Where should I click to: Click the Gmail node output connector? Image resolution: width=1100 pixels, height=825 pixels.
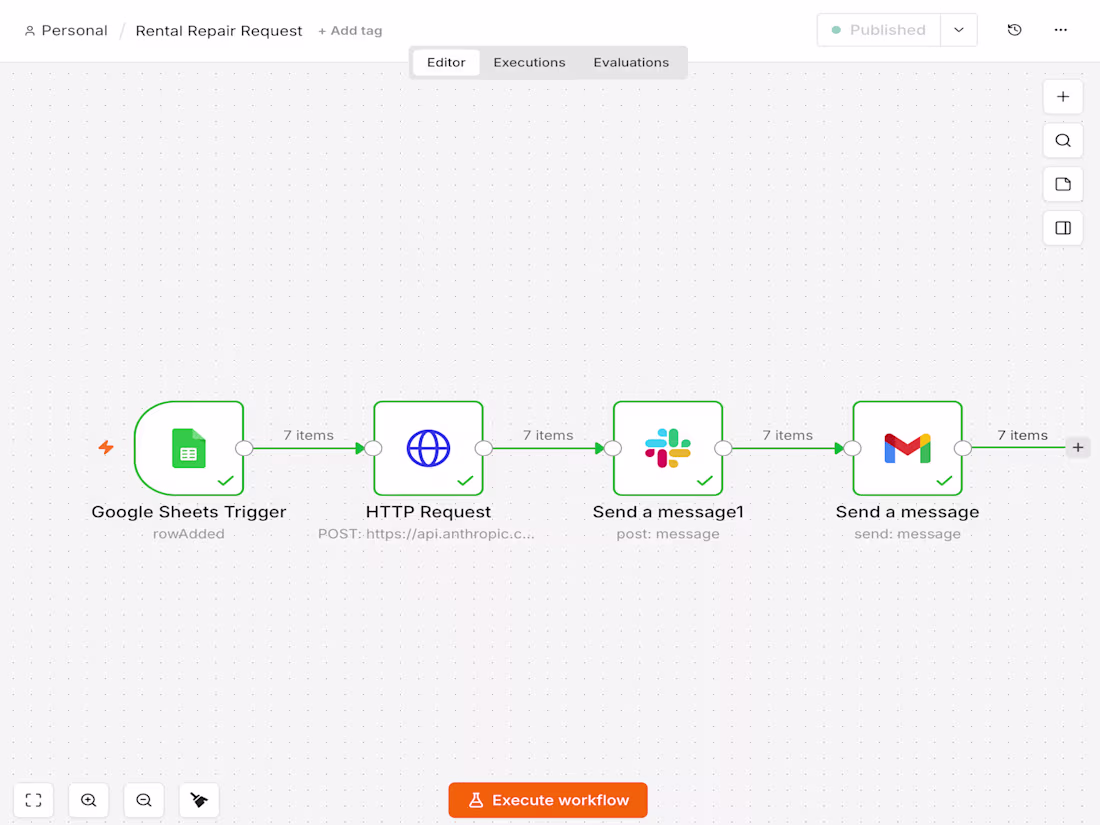962,448
